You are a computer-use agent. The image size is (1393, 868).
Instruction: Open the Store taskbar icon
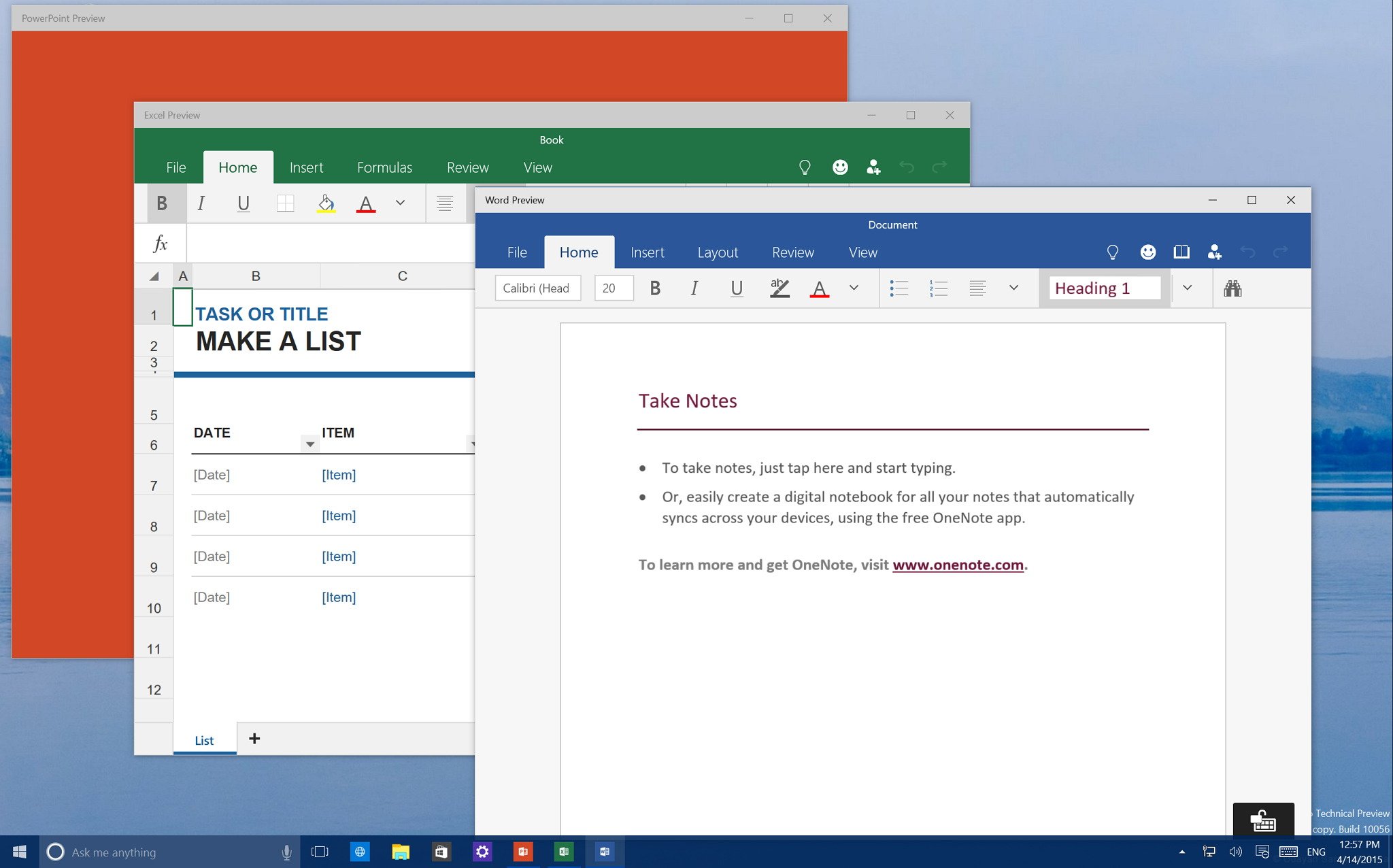[441, 852]
